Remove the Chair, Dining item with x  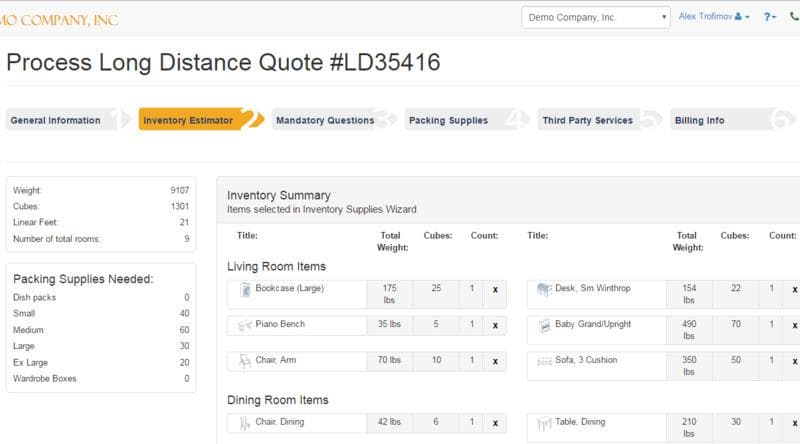click(495, 423)
